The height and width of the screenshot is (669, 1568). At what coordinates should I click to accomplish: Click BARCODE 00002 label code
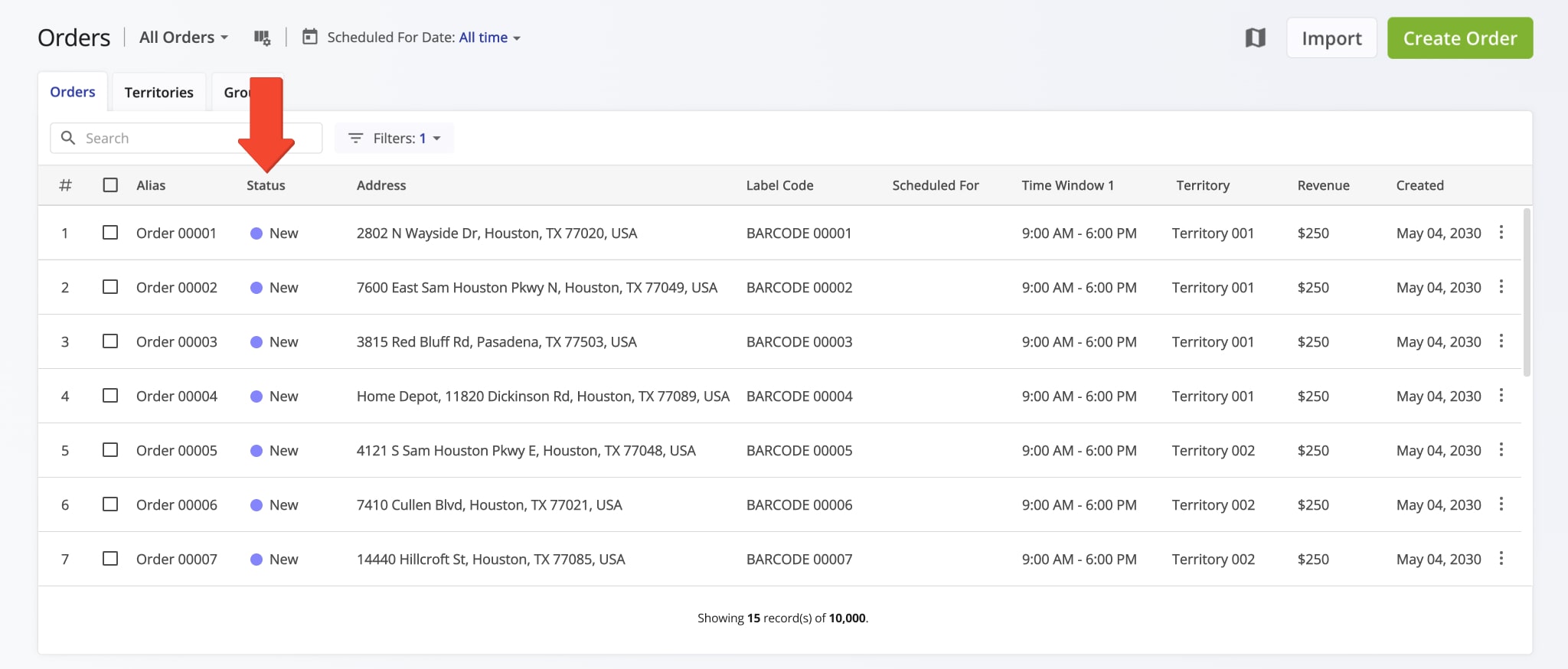pos(799,288)
